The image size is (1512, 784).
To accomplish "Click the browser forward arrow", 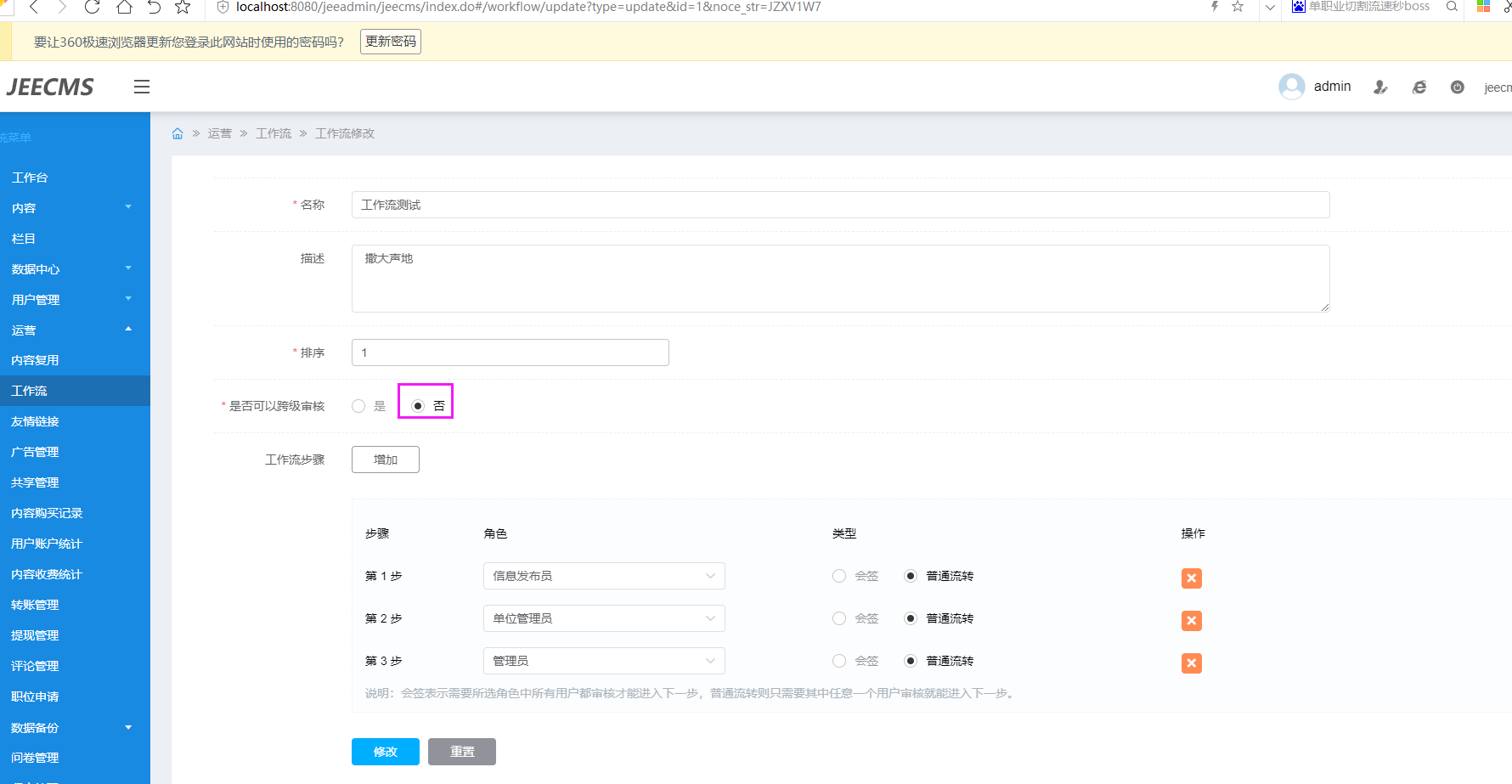I will click(x=62, y=7).
